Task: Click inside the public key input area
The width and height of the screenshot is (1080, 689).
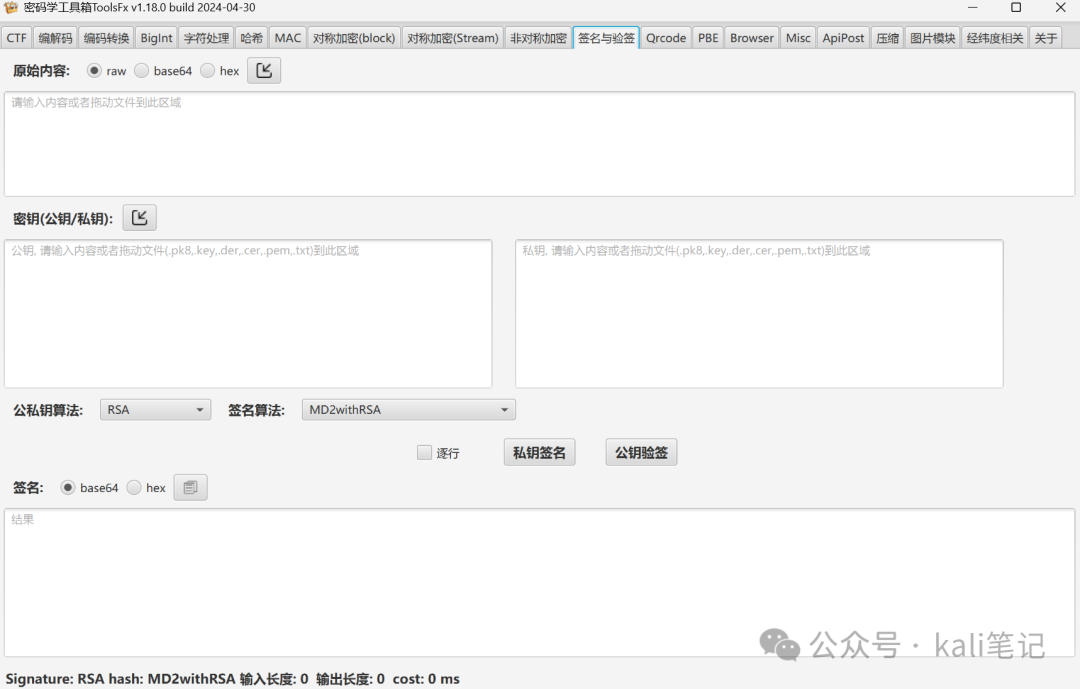Action: [250, 312]
